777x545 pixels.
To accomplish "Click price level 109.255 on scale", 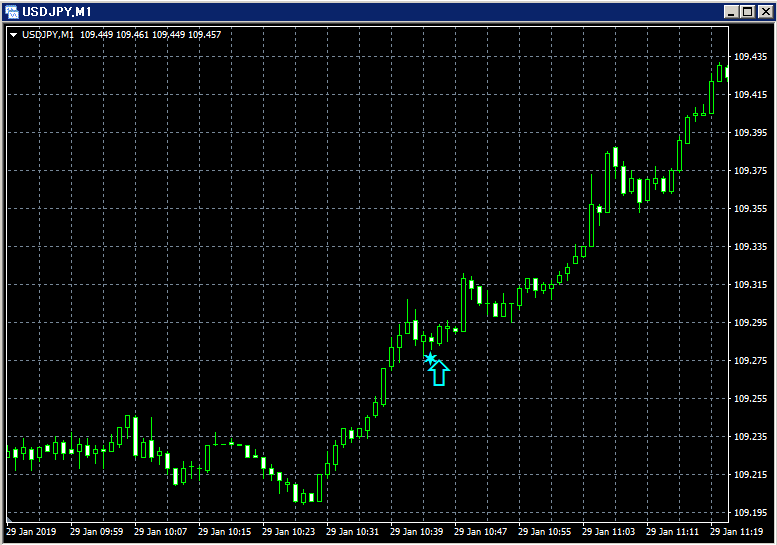I will pos(750,398).
